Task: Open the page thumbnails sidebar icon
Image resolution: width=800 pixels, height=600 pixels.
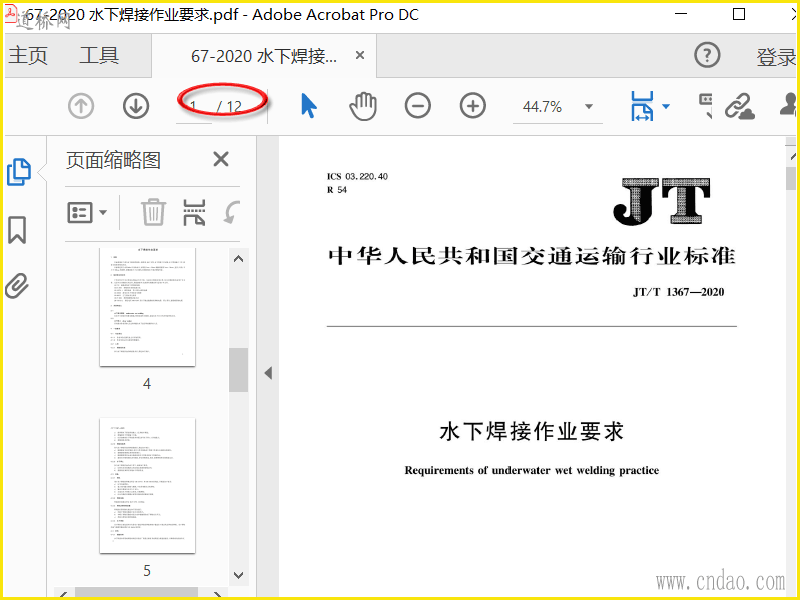Action: [19, 172]
